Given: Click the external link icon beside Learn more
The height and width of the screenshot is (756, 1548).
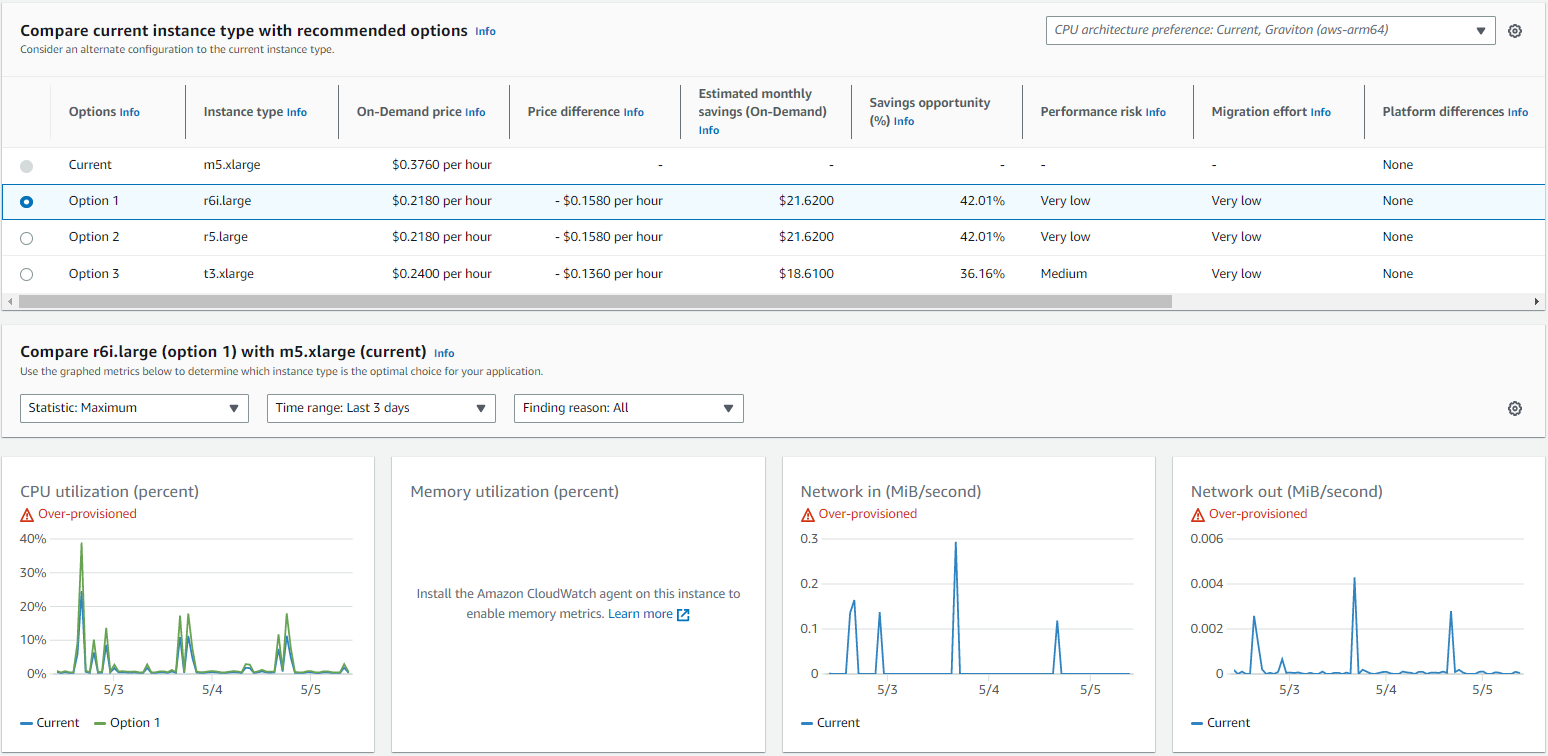Looking at the screenshot, I should tap(683, 614).
